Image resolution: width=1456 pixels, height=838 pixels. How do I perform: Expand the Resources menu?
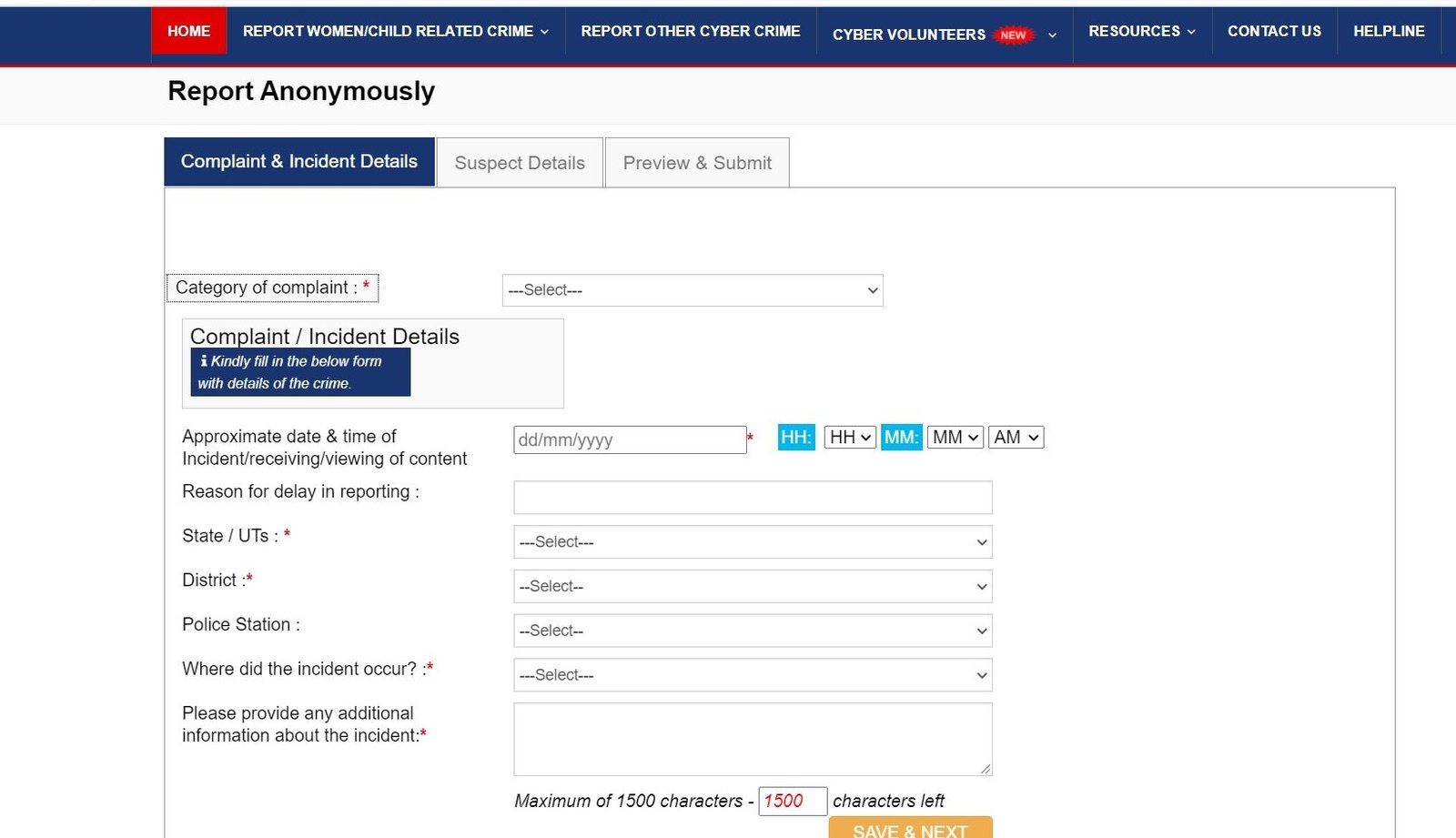pos(1141,31)
